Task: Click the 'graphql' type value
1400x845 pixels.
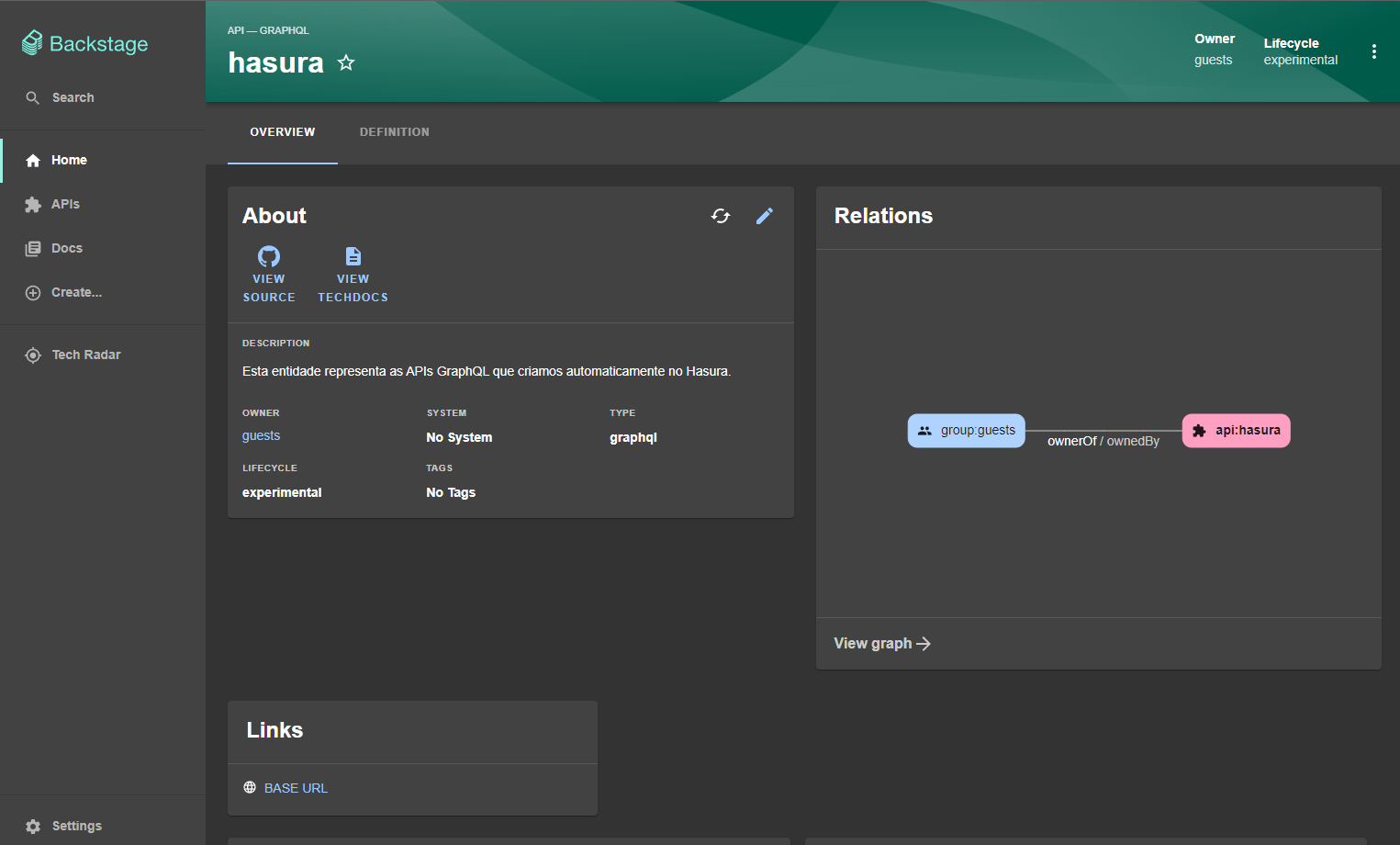Action: [633, 437]
